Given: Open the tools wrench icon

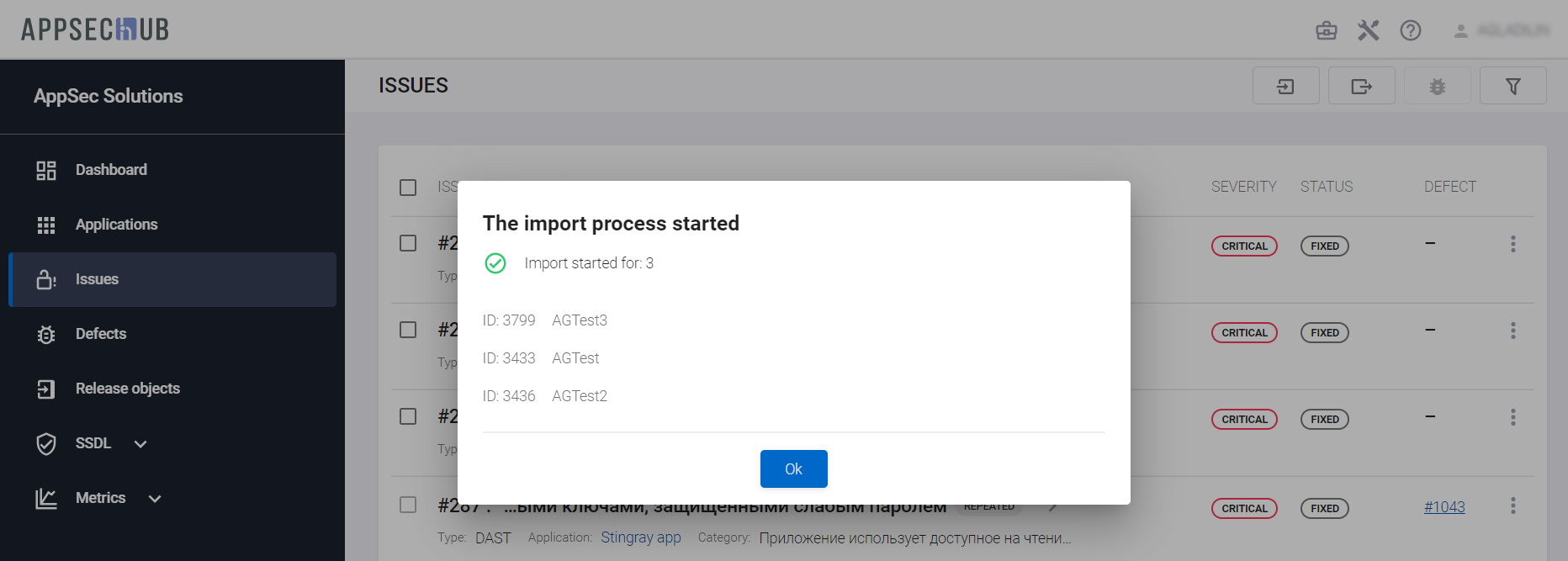Looking at the screenshot, I should point(1368,31).
